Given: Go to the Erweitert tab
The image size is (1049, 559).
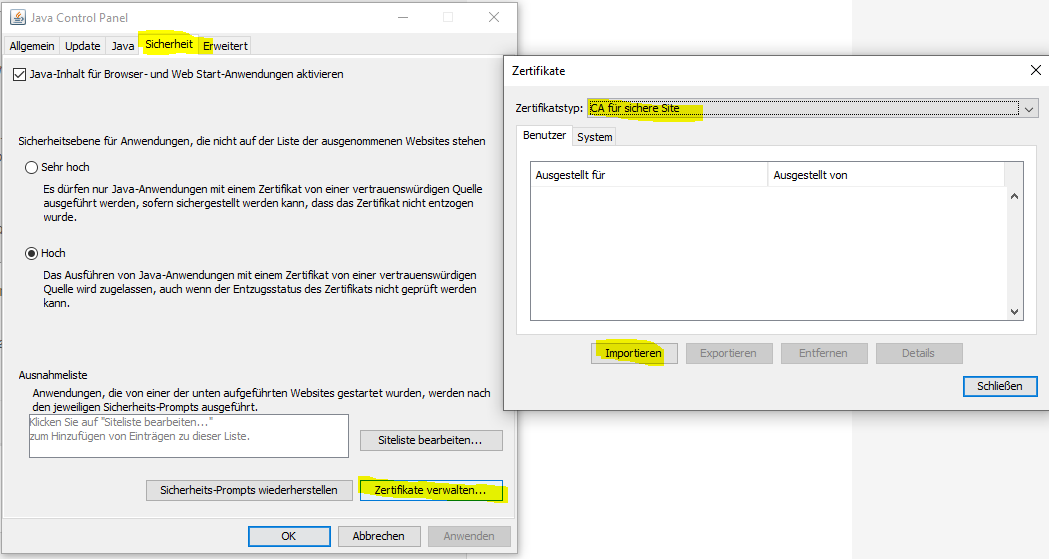Looking at the screenshot, I should click(x=225, y=46).
